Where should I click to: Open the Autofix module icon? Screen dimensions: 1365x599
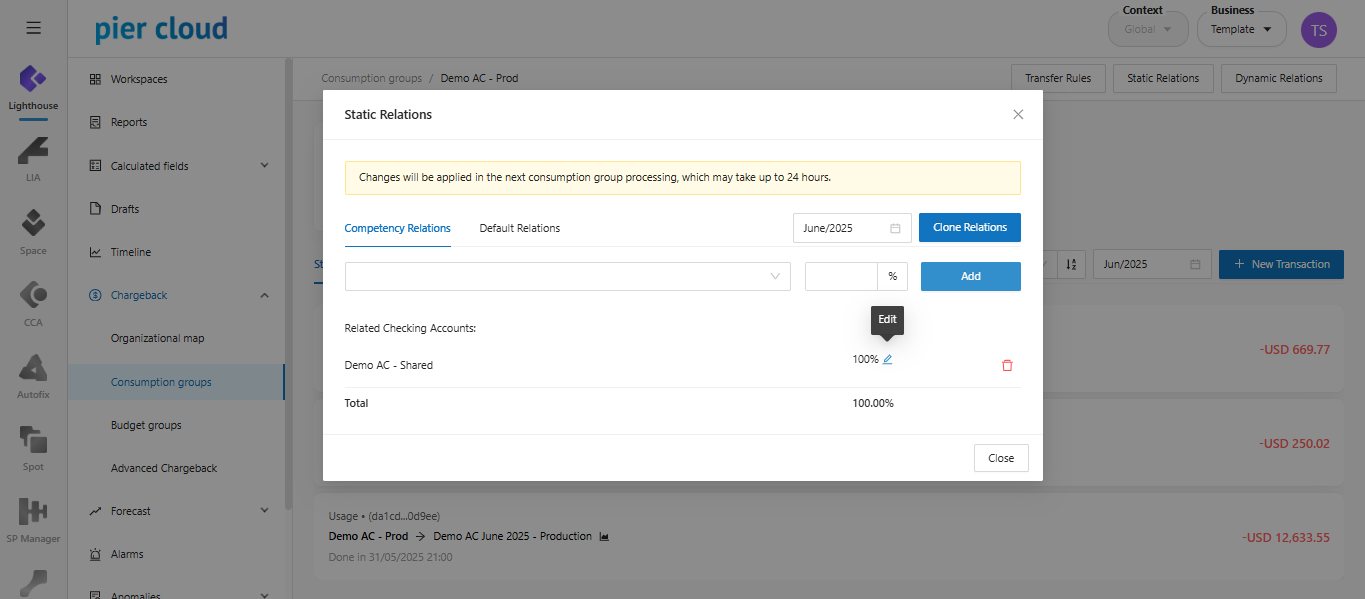(x=33, y=374)
